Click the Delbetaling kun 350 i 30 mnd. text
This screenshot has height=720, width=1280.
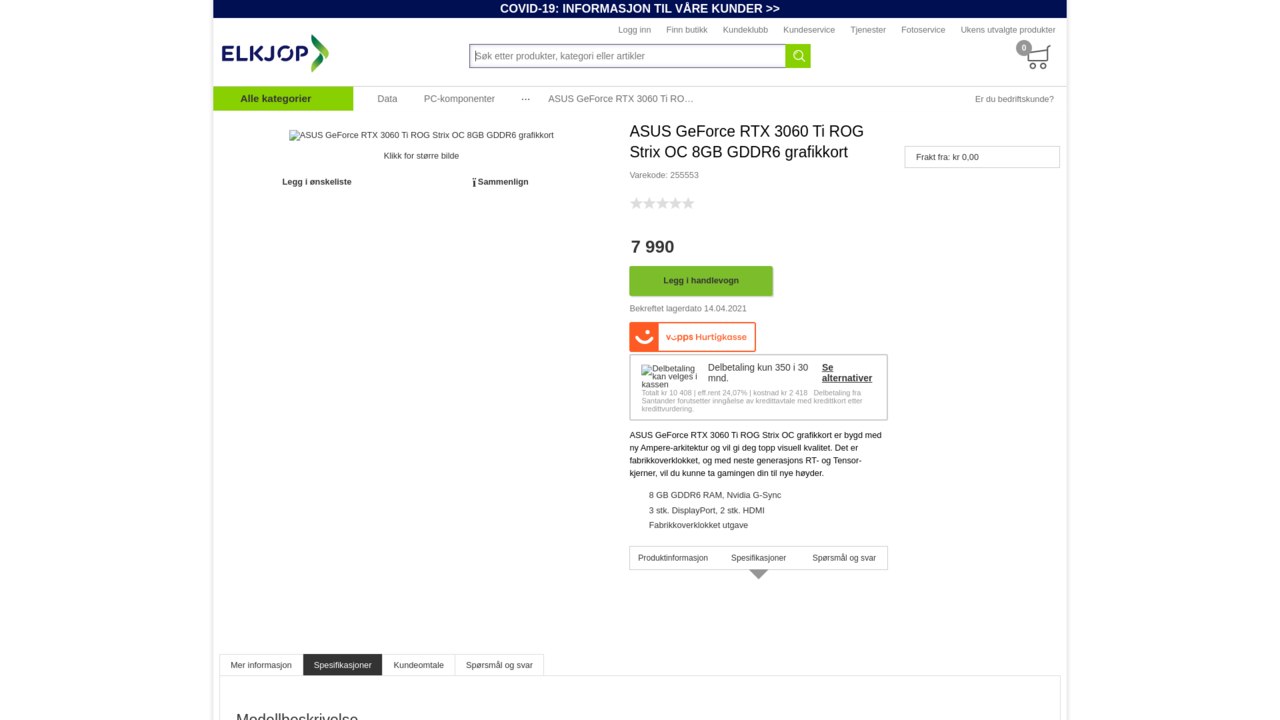click(x=758, y=373)
